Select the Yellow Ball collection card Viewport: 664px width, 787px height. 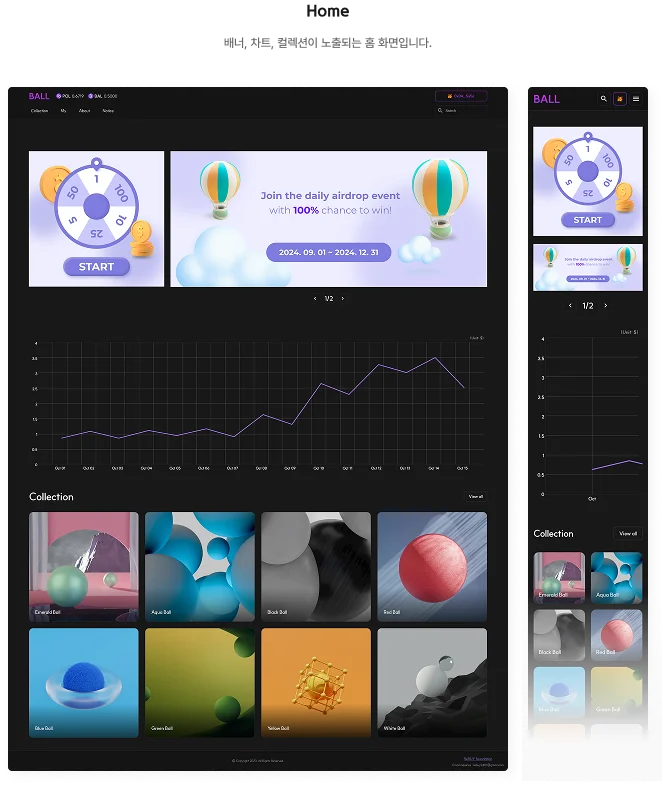point(316,682)
